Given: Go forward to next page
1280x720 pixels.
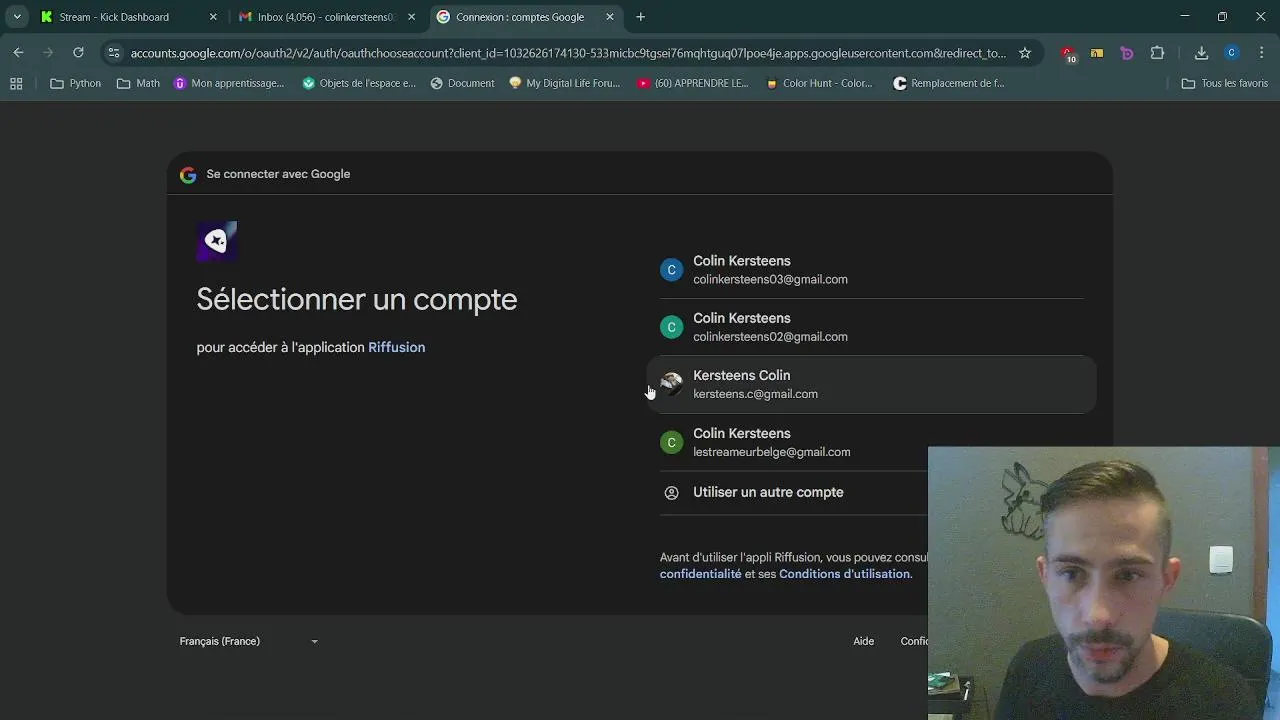Looking at the screenshot, I should tap(49, 53).
